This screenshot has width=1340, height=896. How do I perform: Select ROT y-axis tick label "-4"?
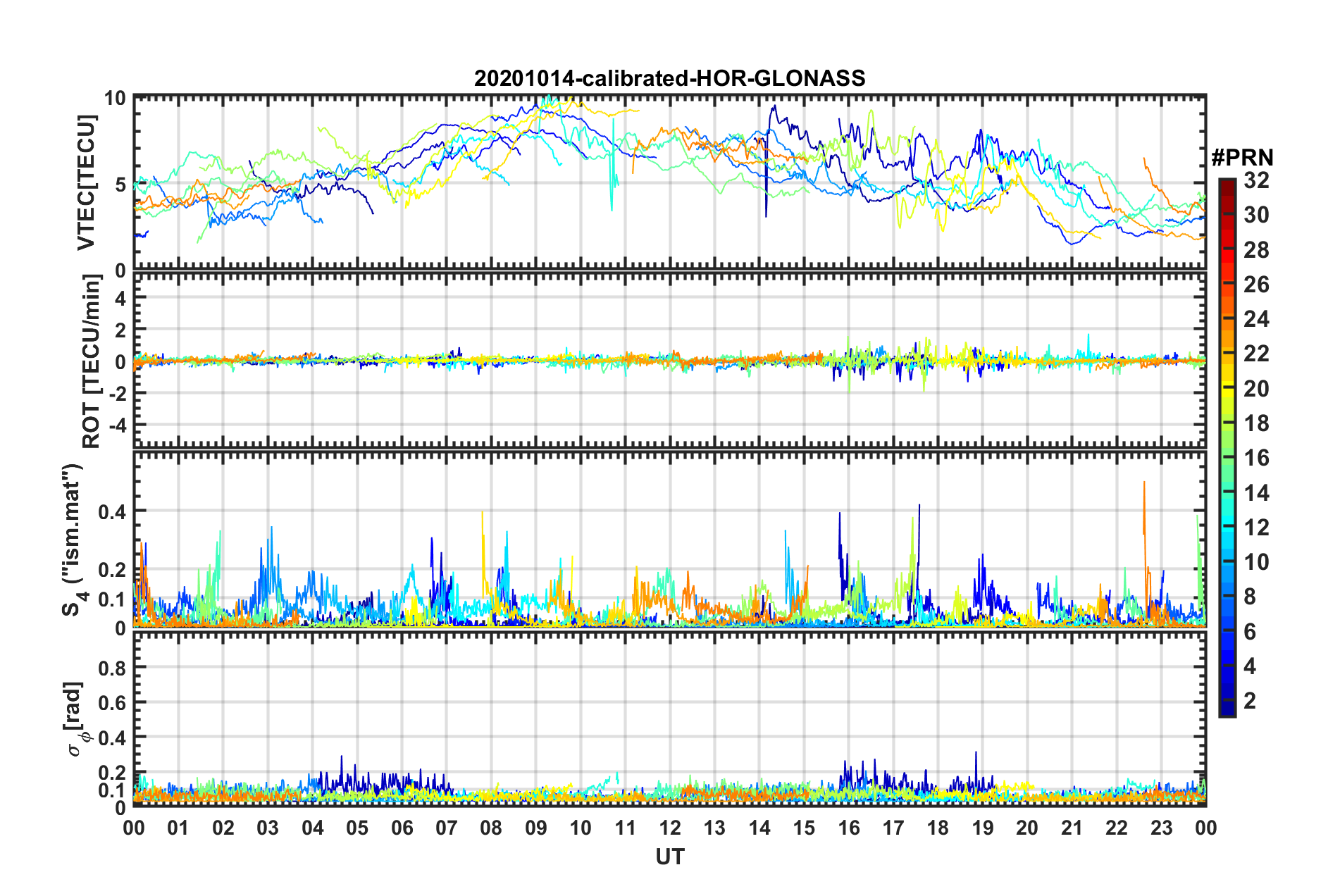click(x=118, y=426)
